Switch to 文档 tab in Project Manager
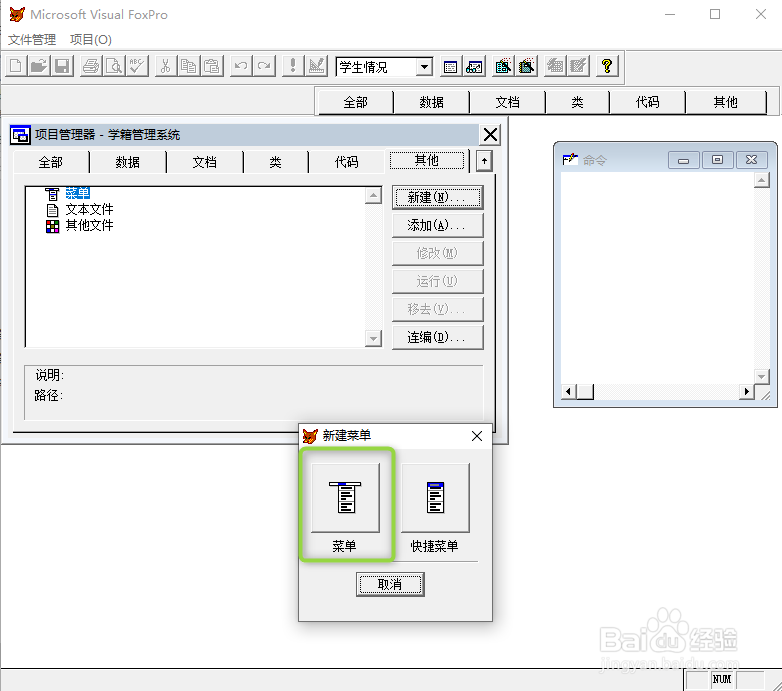782x691 pixels. coord(204,162)
